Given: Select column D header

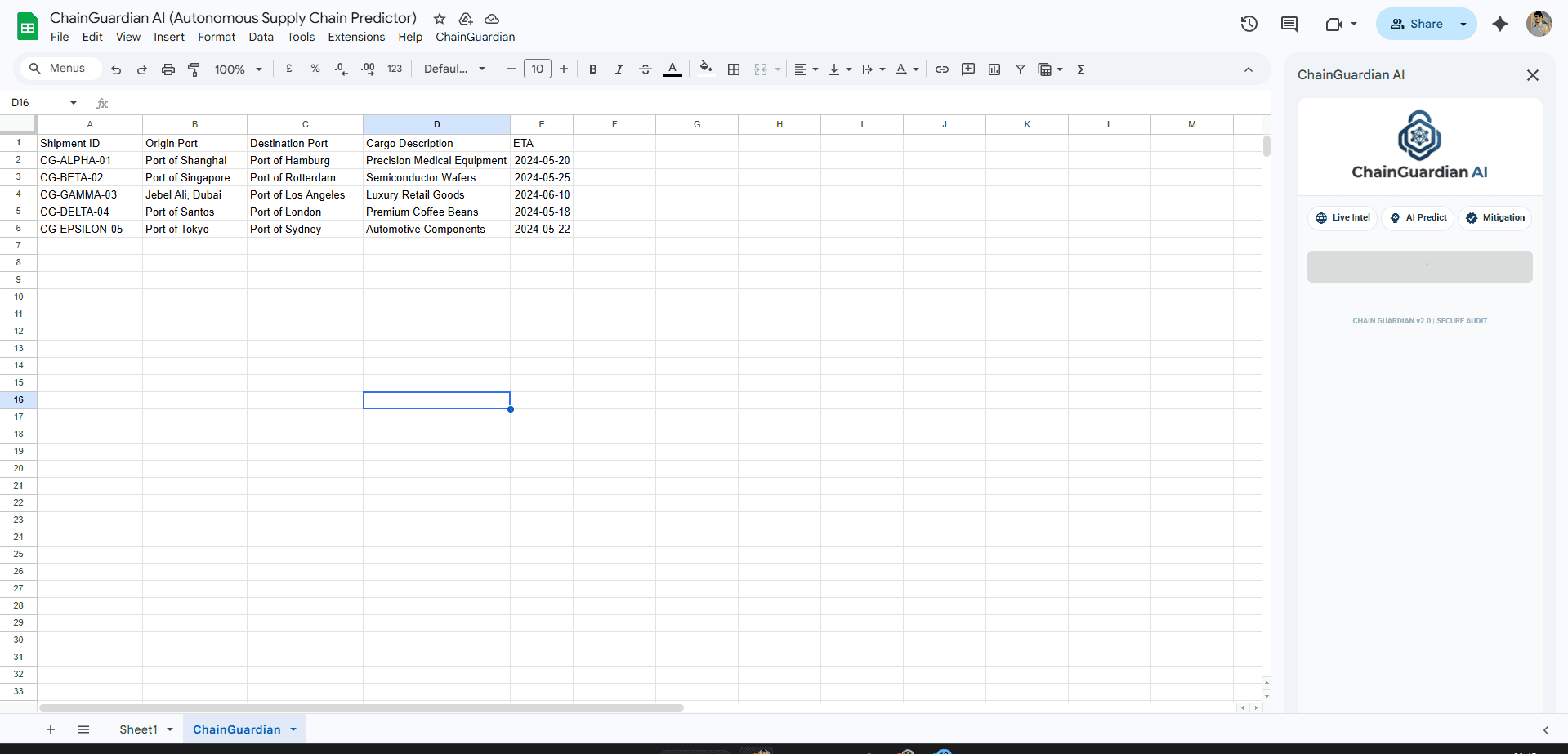Looking at the screenshot, I should point(436,124).
